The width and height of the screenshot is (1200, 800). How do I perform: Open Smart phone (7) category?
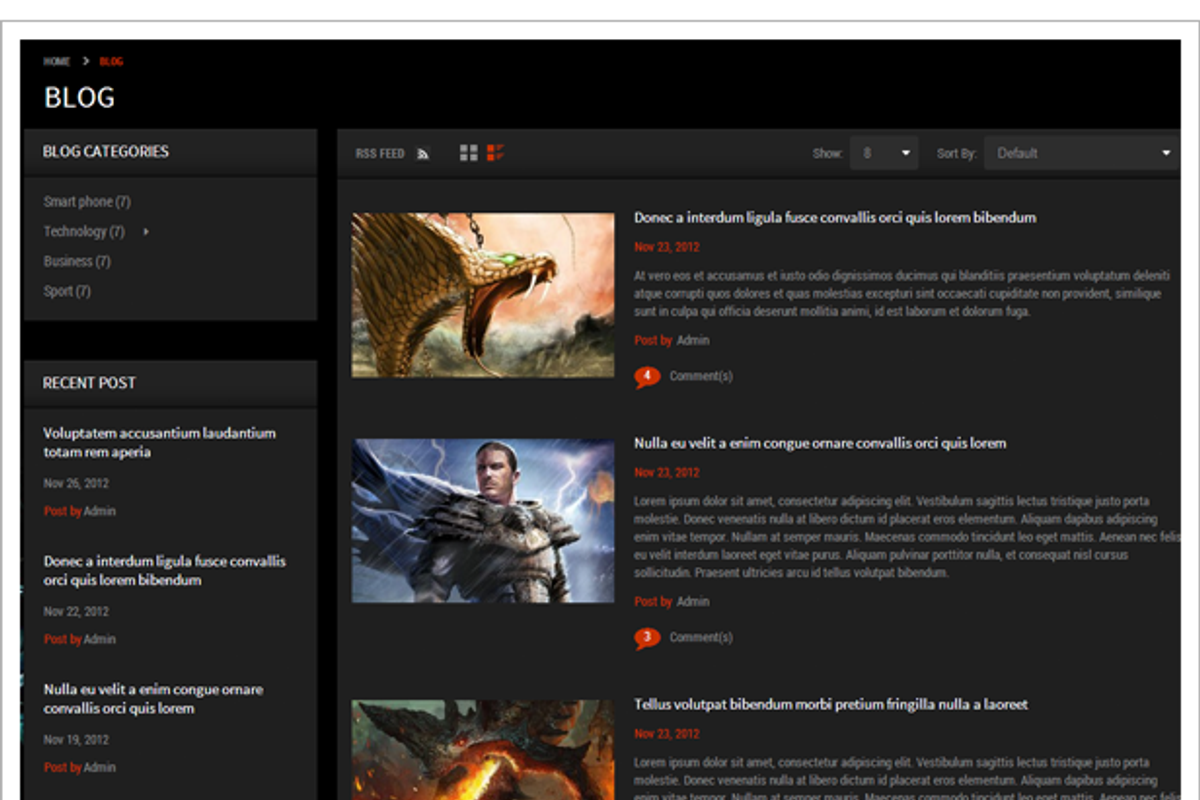87,202
